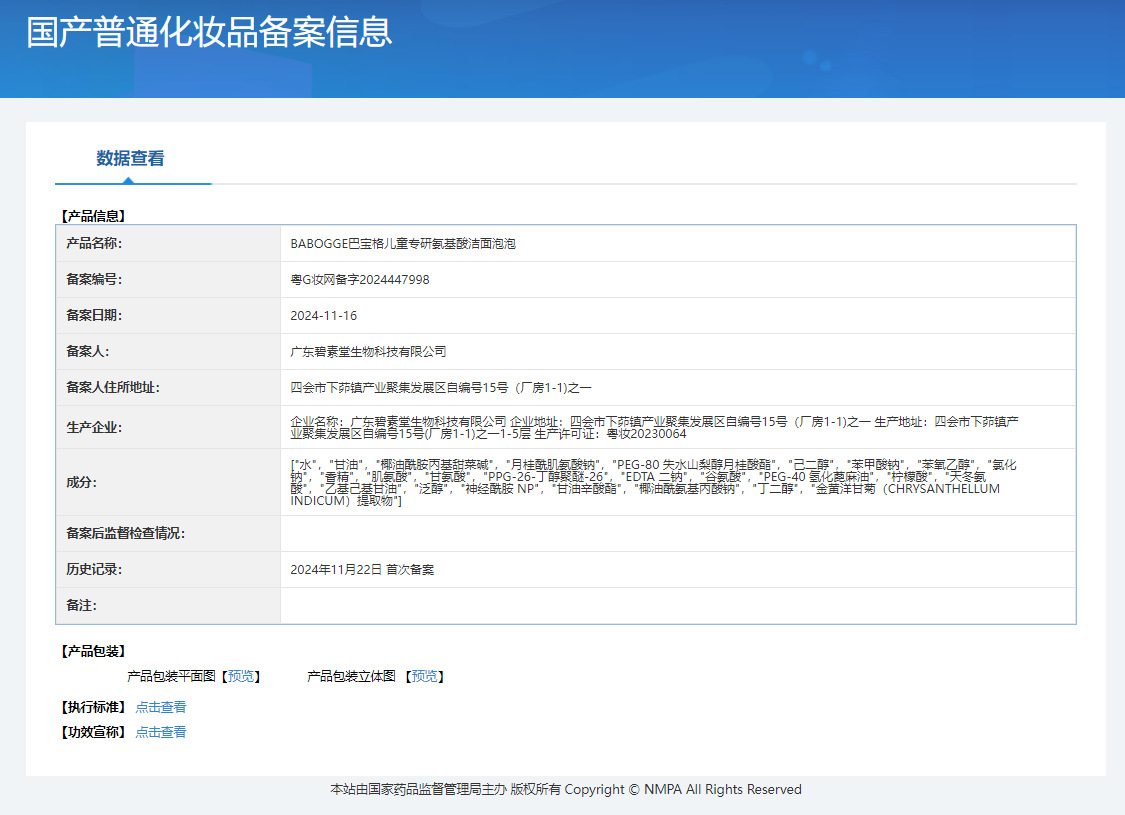Click the 历史记录 row label
The width and height of the screenshot is (1125, 815).
94,569
